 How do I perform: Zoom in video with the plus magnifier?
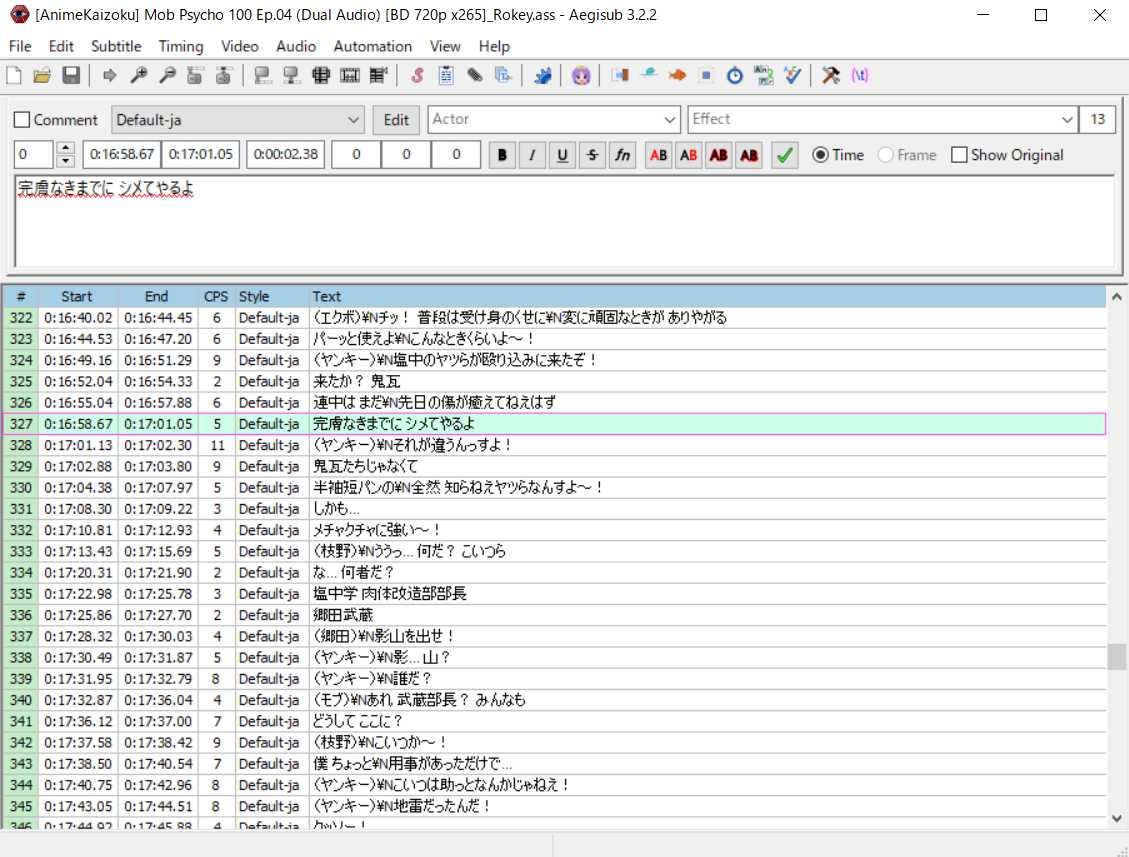point(138,75)
